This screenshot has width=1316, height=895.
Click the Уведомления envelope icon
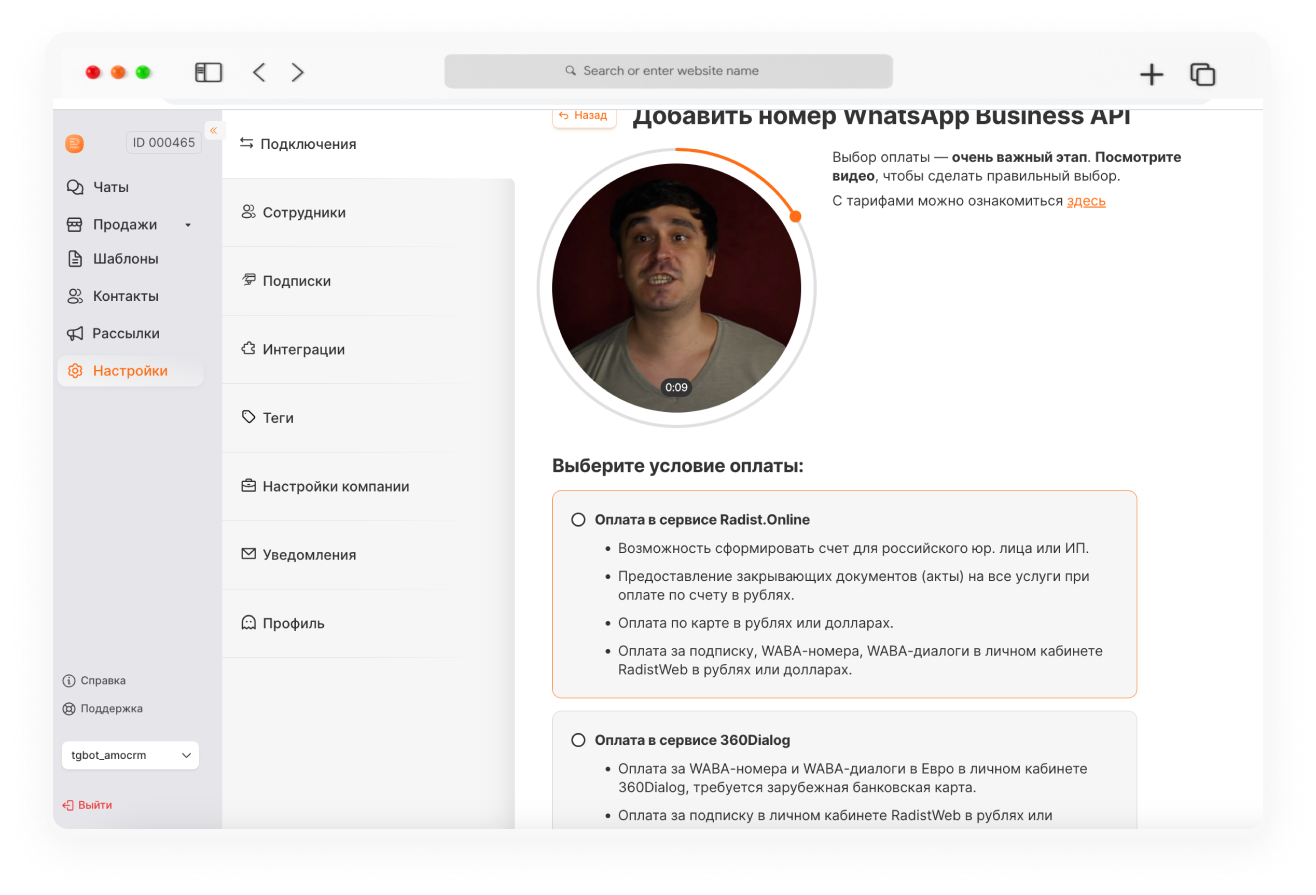coord(249,554)
